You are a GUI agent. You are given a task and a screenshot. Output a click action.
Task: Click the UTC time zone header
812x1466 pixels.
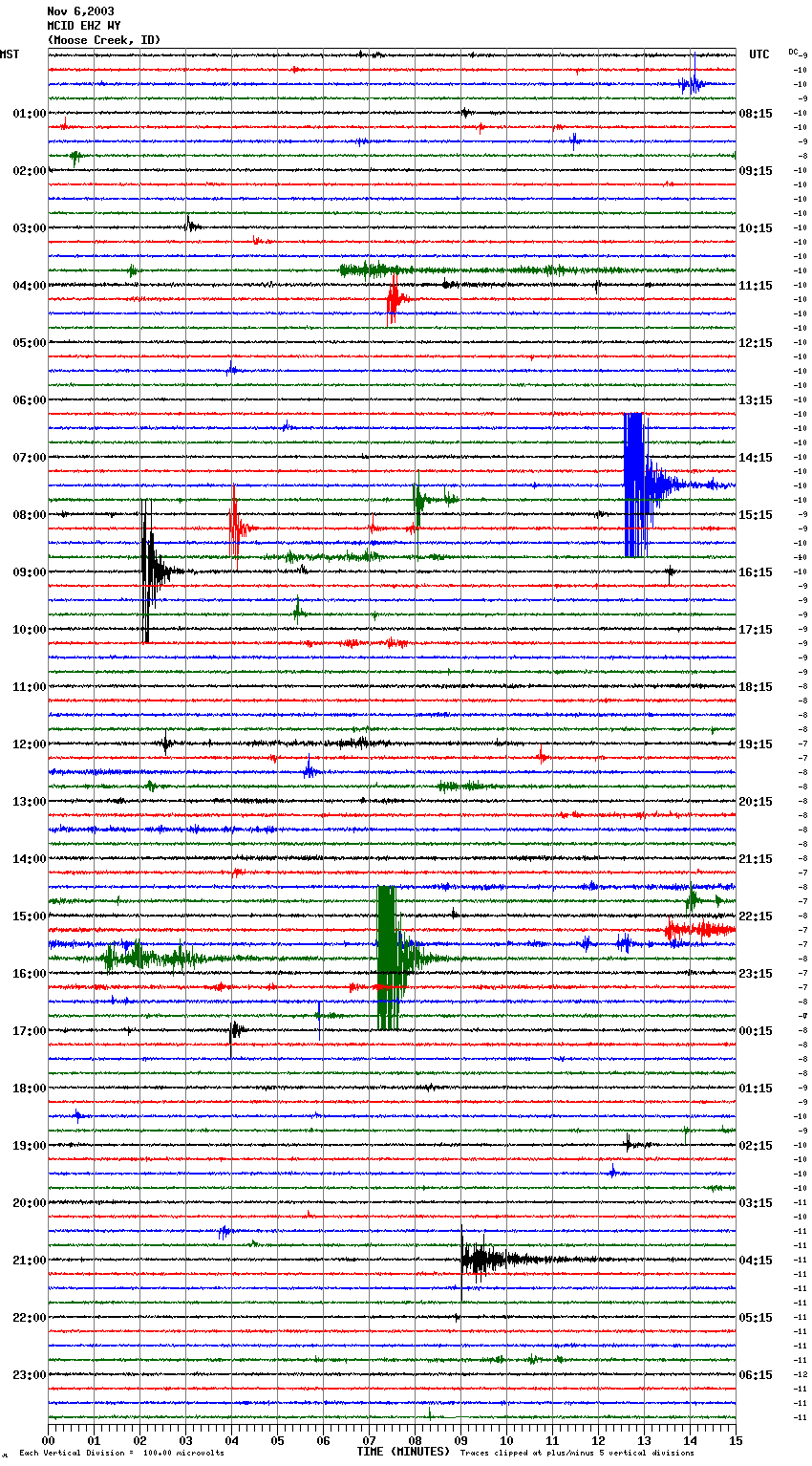759,54
